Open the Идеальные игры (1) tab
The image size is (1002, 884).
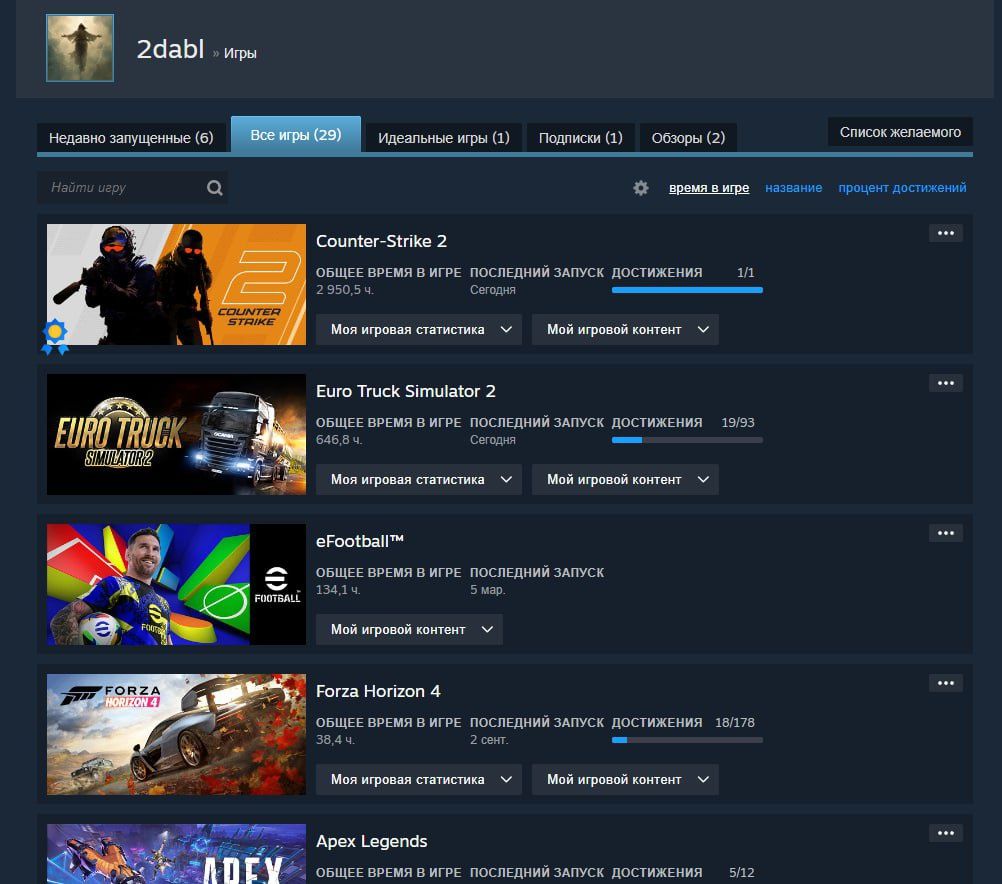tap(443, 137)
